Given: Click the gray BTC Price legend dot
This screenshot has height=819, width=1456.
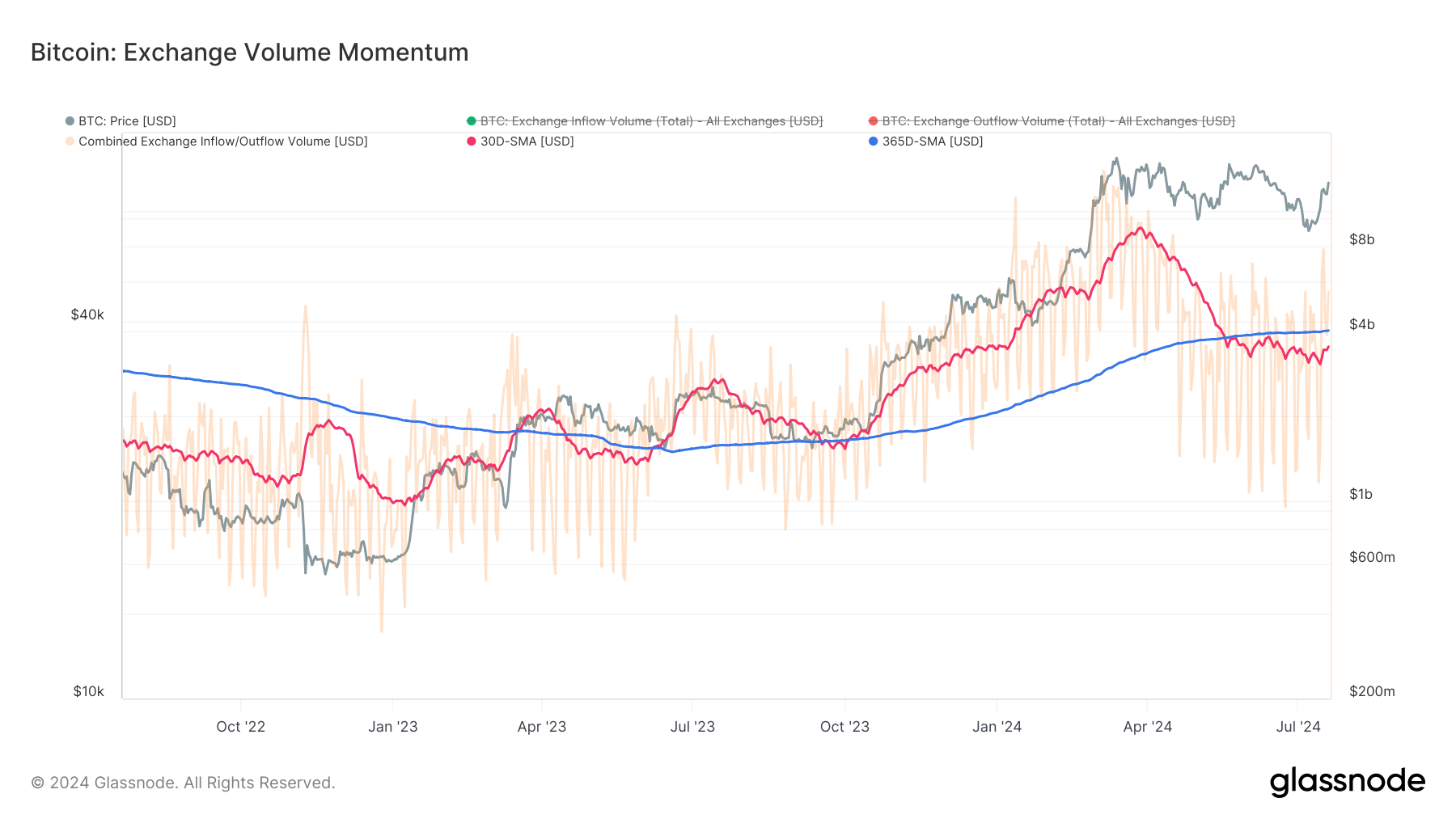Looking at the screenshot, I should tap(70, 121).
